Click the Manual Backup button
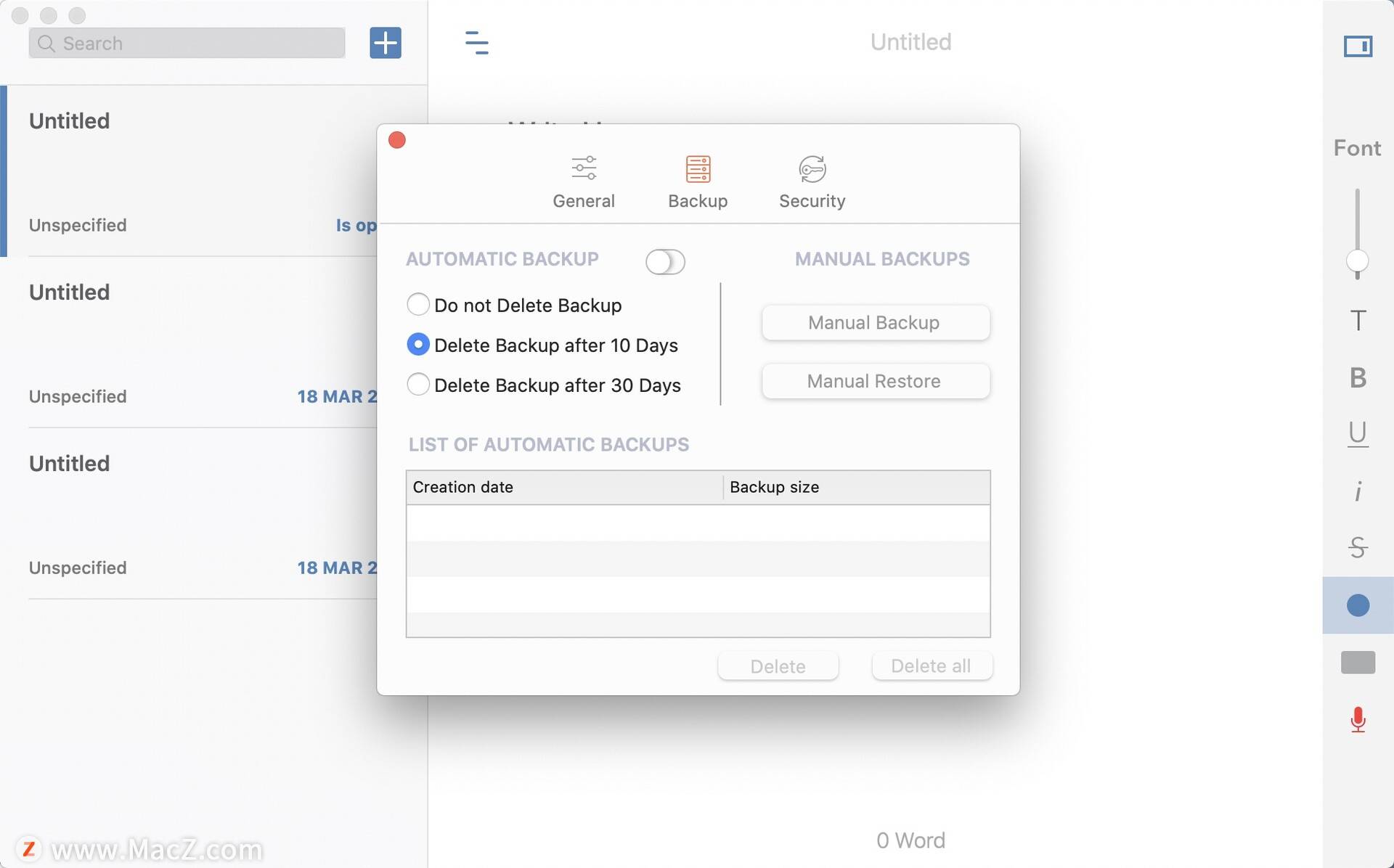 point(875,322)
